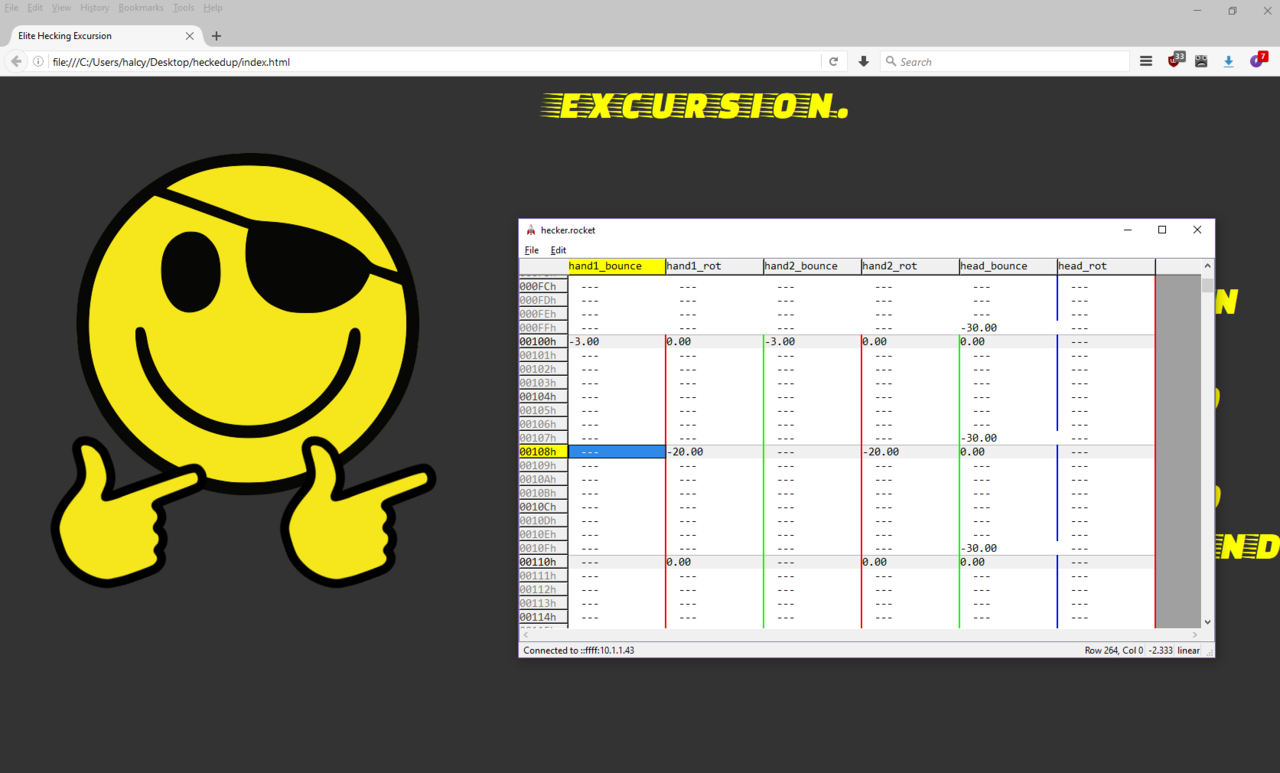The height and width of the screenshot is (773, 1280).
Task: Click the uBlock Origin extension icon
Action: point(1174,62)
